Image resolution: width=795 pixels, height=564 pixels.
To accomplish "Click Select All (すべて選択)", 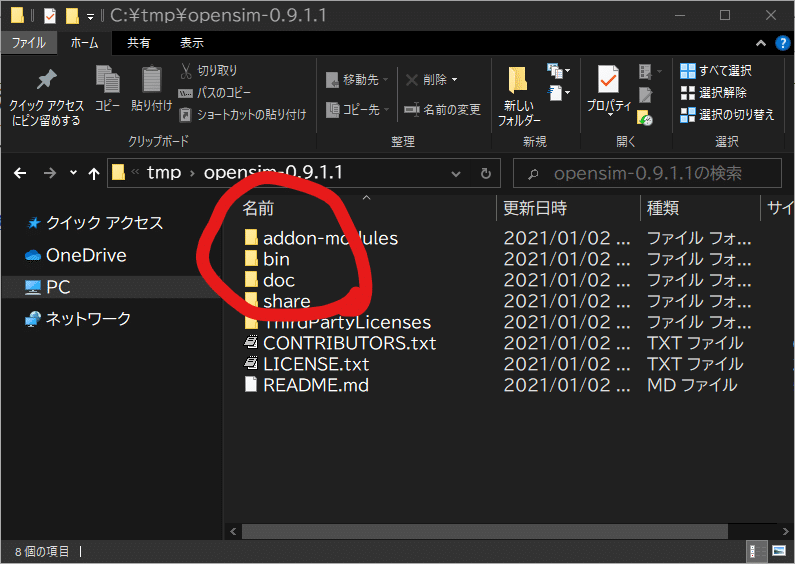I will (x=716, y=70).
